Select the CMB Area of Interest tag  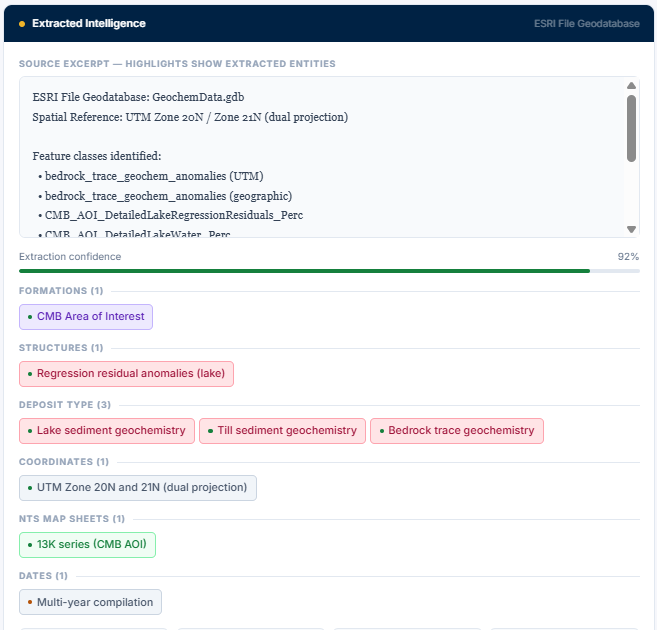(86, 317)
